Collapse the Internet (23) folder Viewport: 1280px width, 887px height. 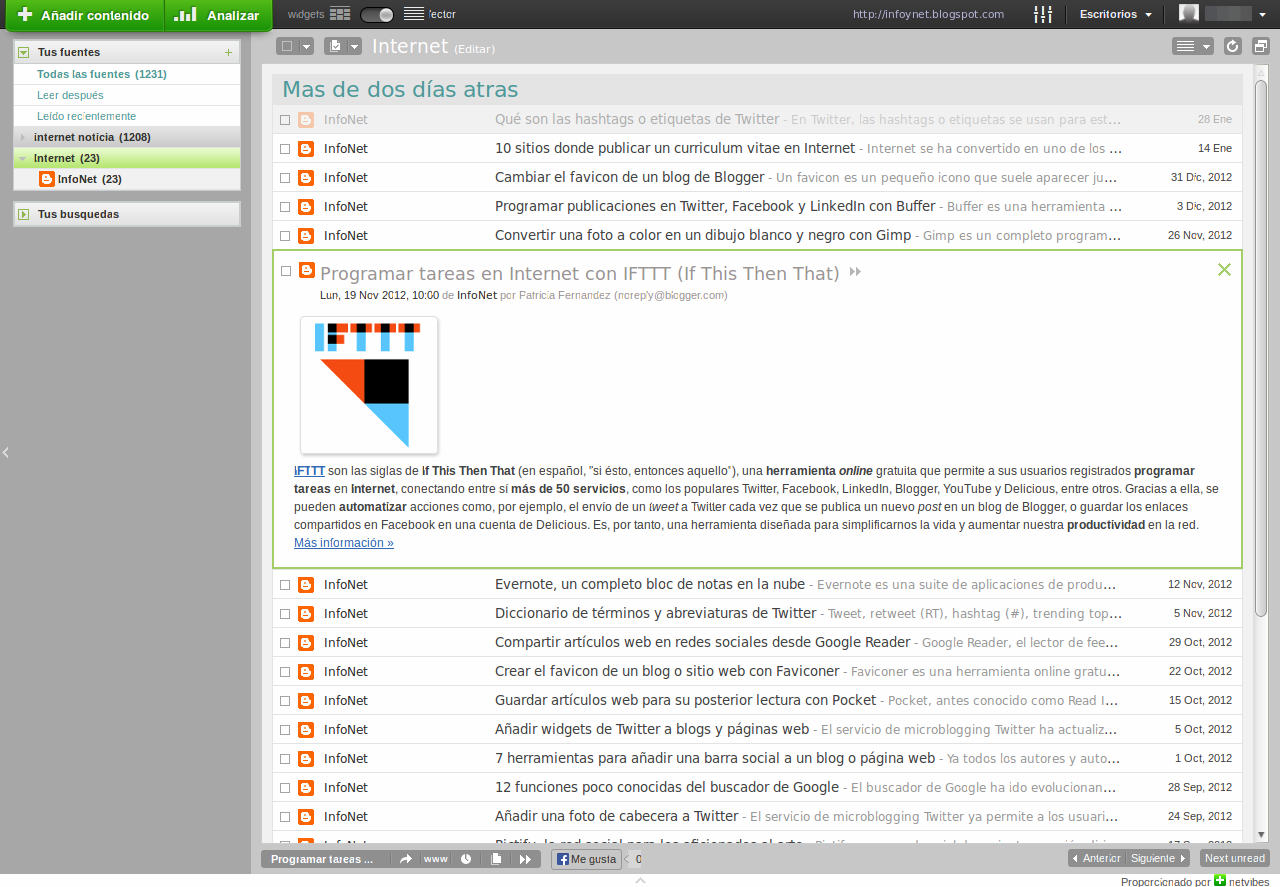[23, 158]
